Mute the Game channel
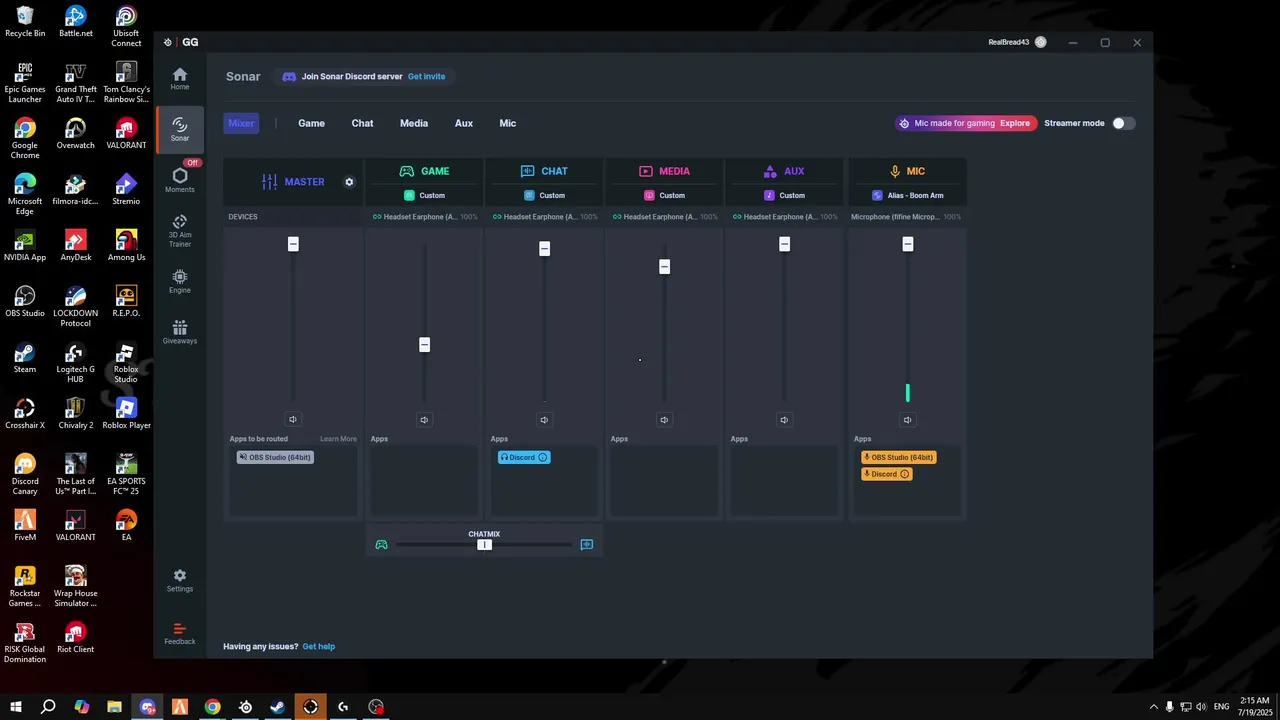Screen dimensions: 1280x720 424,420
